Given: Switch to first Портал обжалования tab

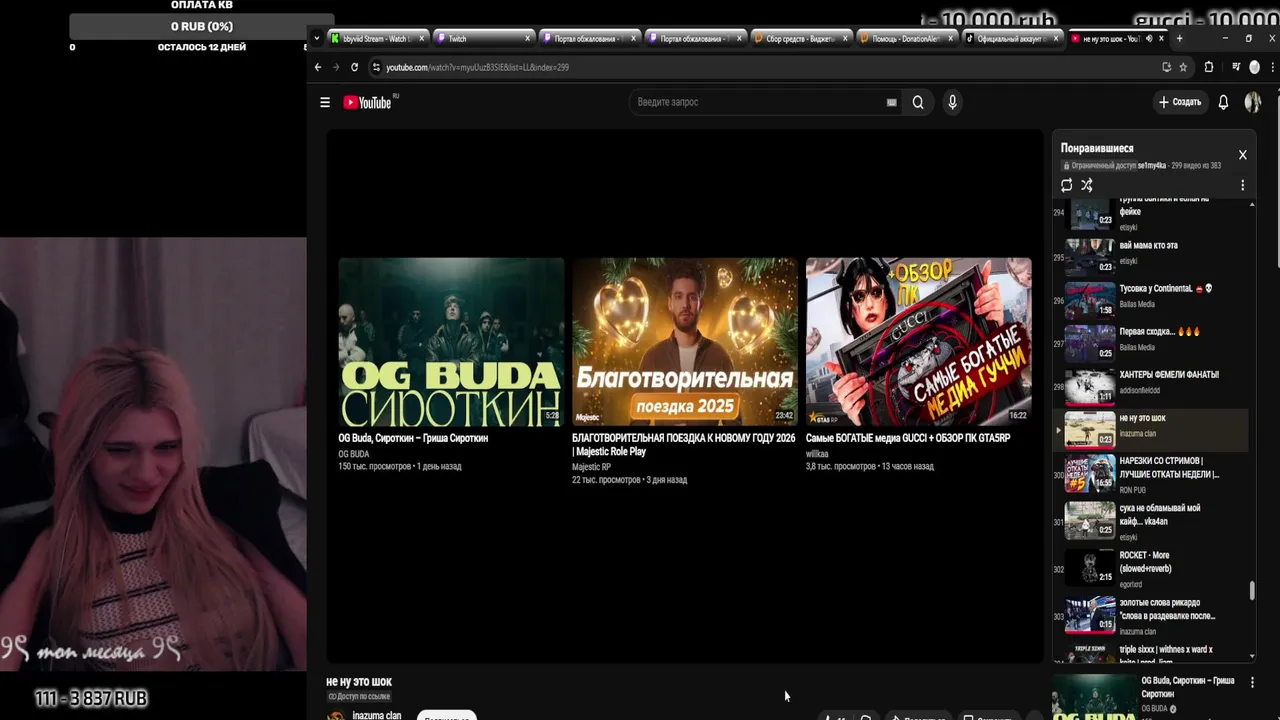Looking at the screenshot, I should tap(588, 39).
